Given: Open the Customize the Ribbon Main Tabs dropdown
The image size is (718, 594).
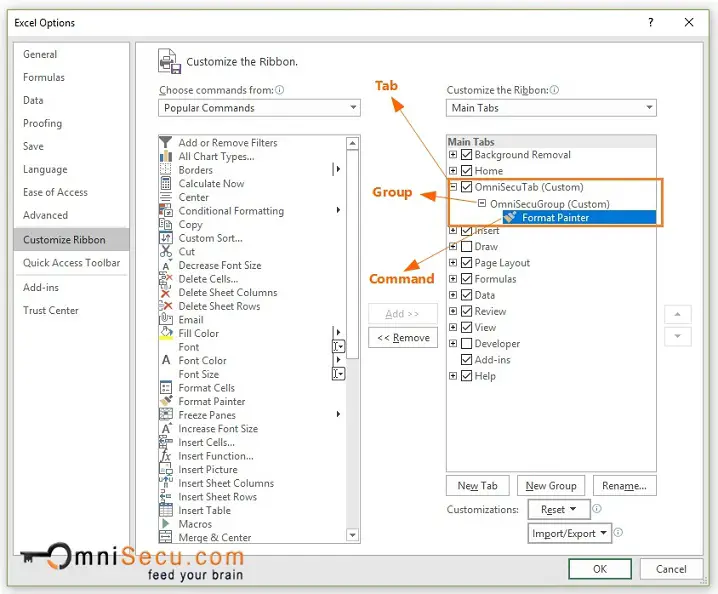Looking at the screenshot, I should (551, 108).
